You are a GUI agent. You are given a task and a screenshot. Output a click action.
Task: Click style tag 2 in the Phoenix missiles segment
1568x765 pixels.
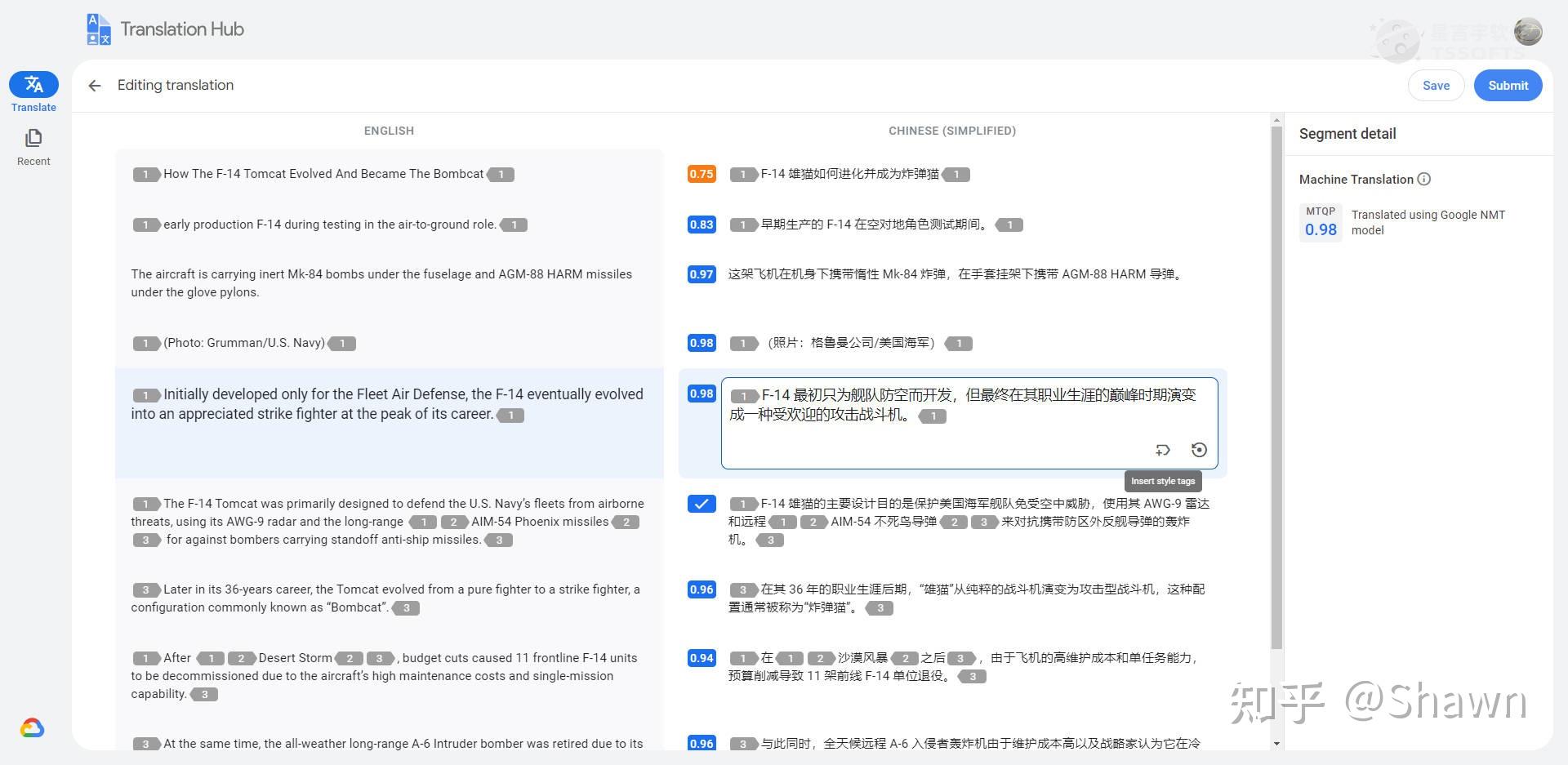[453, 521]
